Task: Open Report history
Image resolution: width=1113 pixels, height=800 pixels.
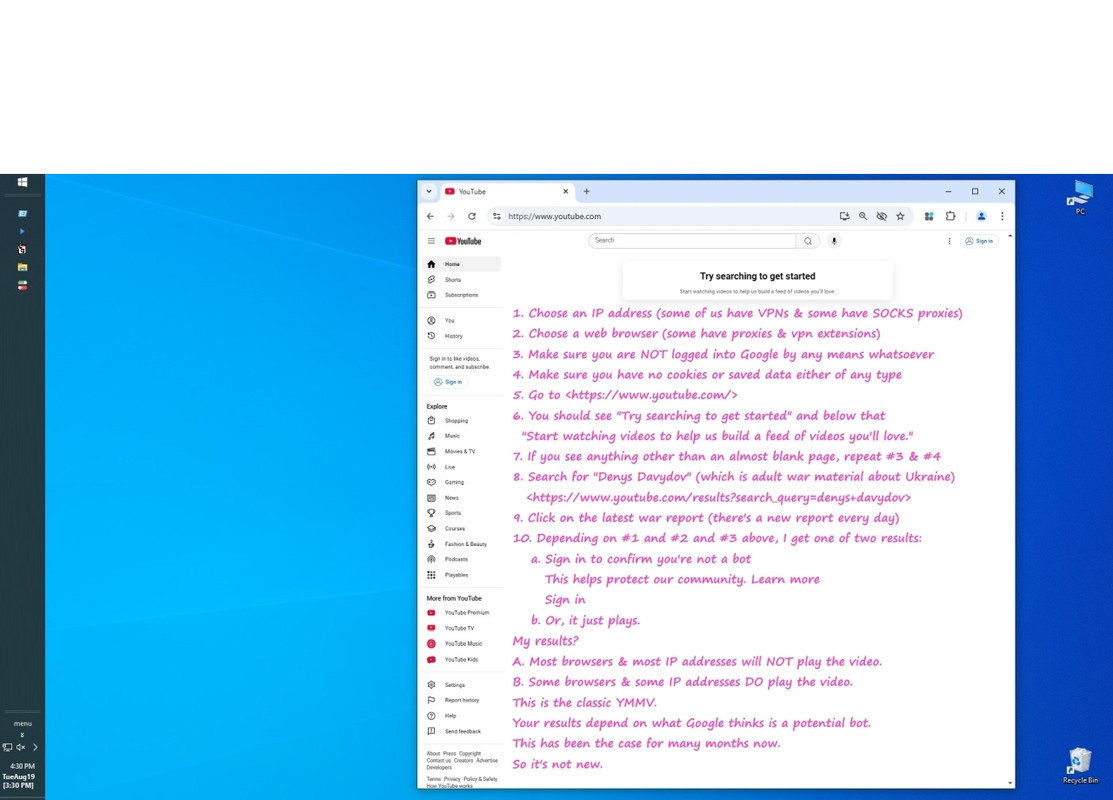Action: pos(461,700)
